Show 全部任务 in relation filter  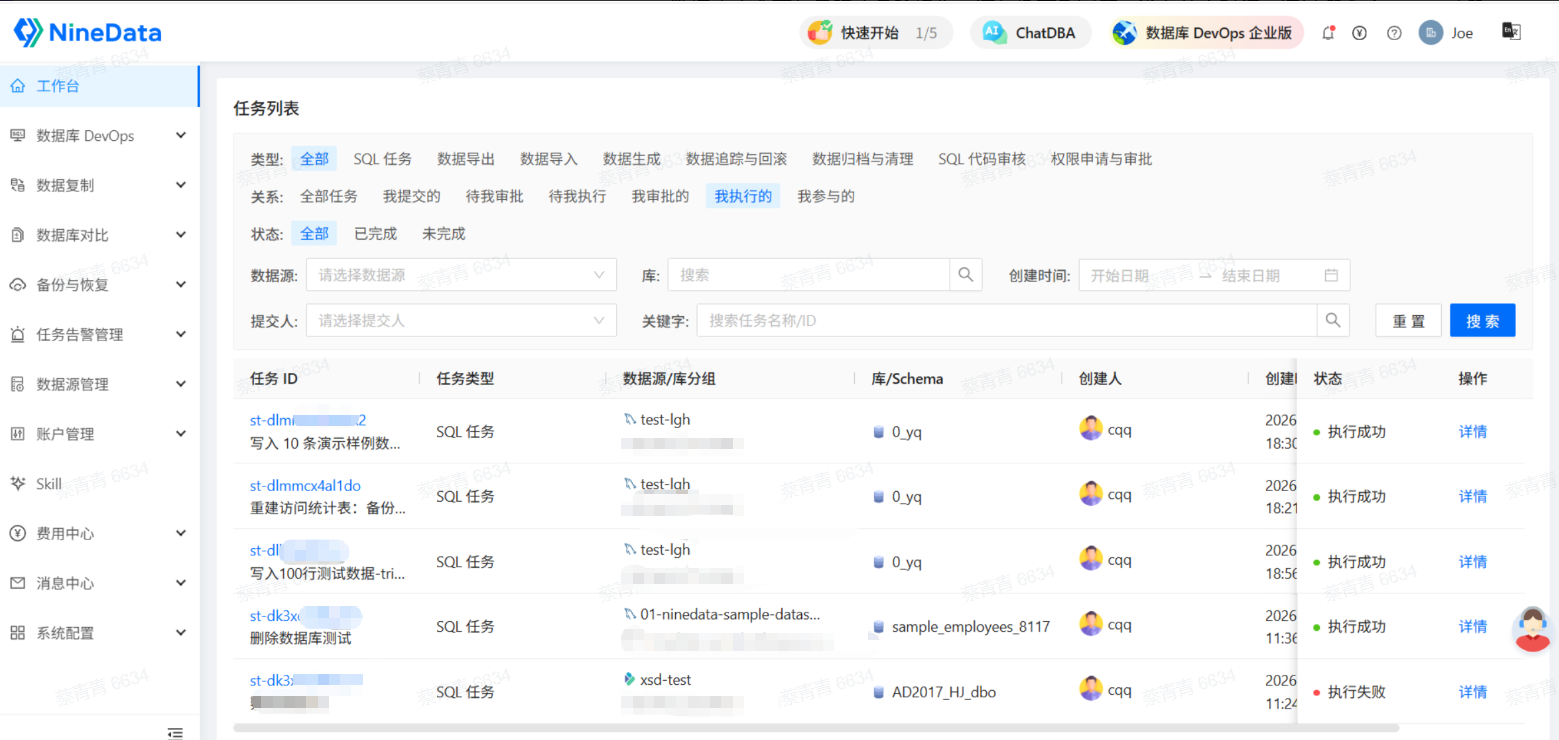pyautogui.click(x=329, y=197)
